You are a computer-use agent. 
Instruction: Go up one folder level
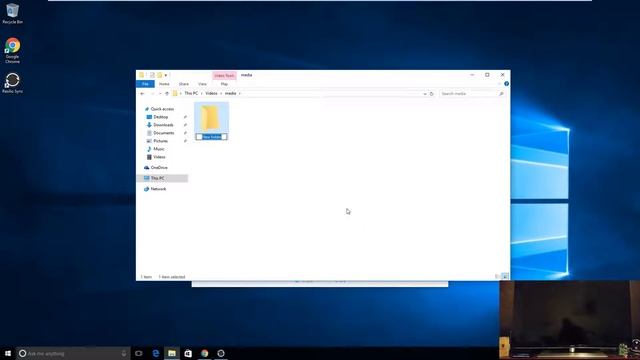(x=167, y=93)
